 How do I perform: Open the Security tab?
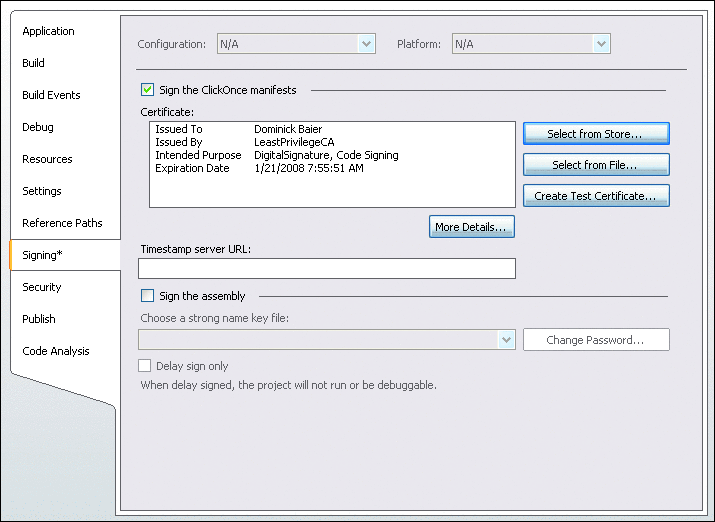41,287
